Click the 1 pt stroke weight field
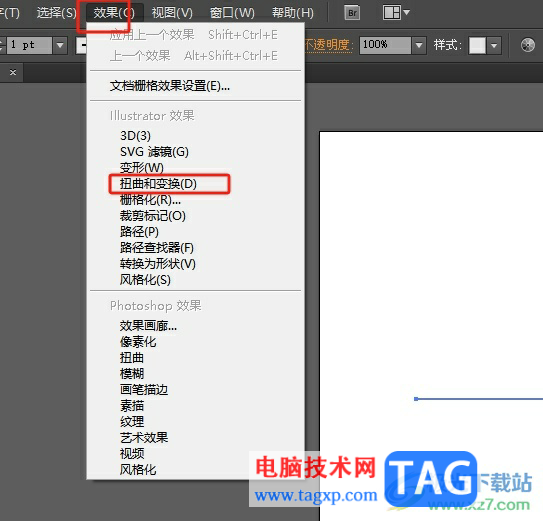The image size is (543, 521). pos(29,45)
